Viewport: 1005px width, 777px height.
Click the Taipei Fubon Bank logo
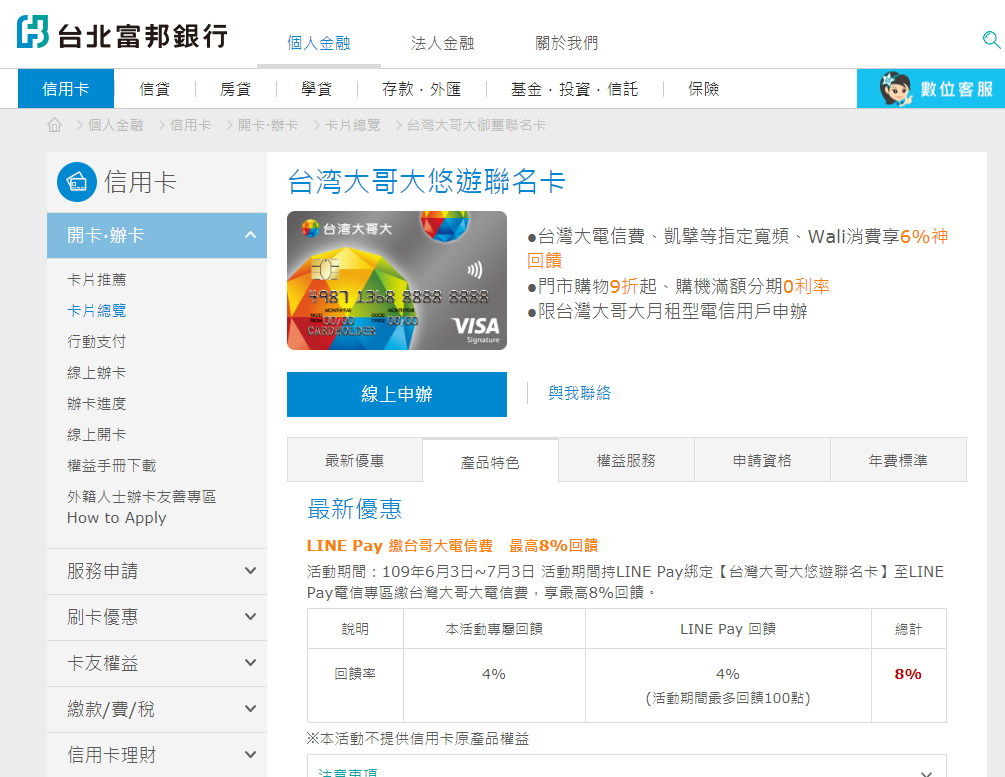[122, 33]
